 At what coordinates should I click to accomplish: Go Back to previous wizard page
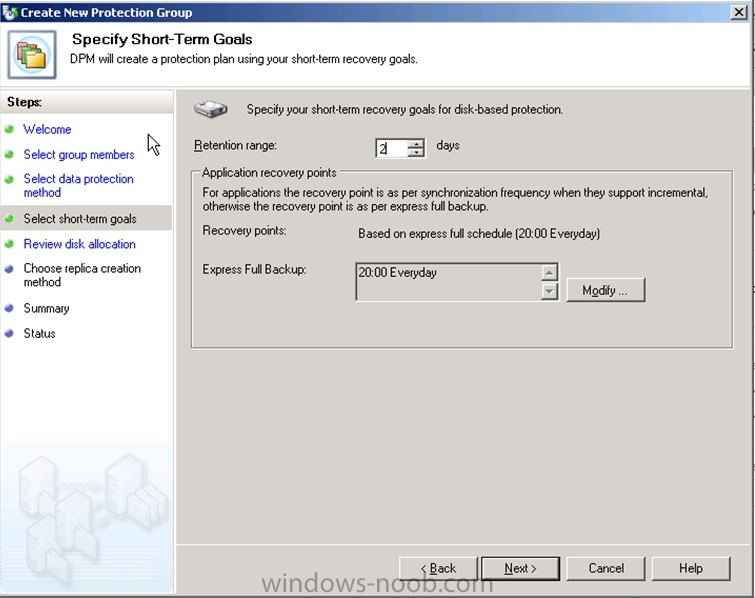pos(438,569)
